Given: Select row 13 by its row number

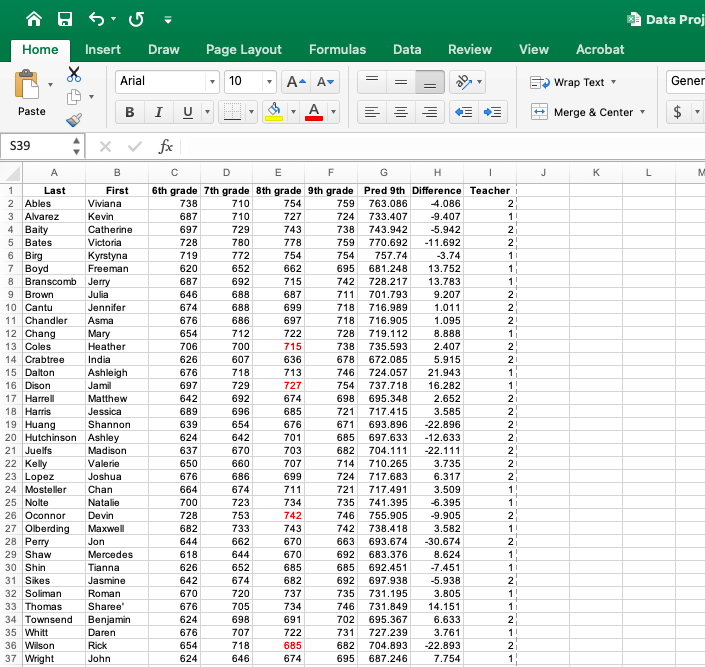Looking at the screenshot, I should (x=11, y=346).
